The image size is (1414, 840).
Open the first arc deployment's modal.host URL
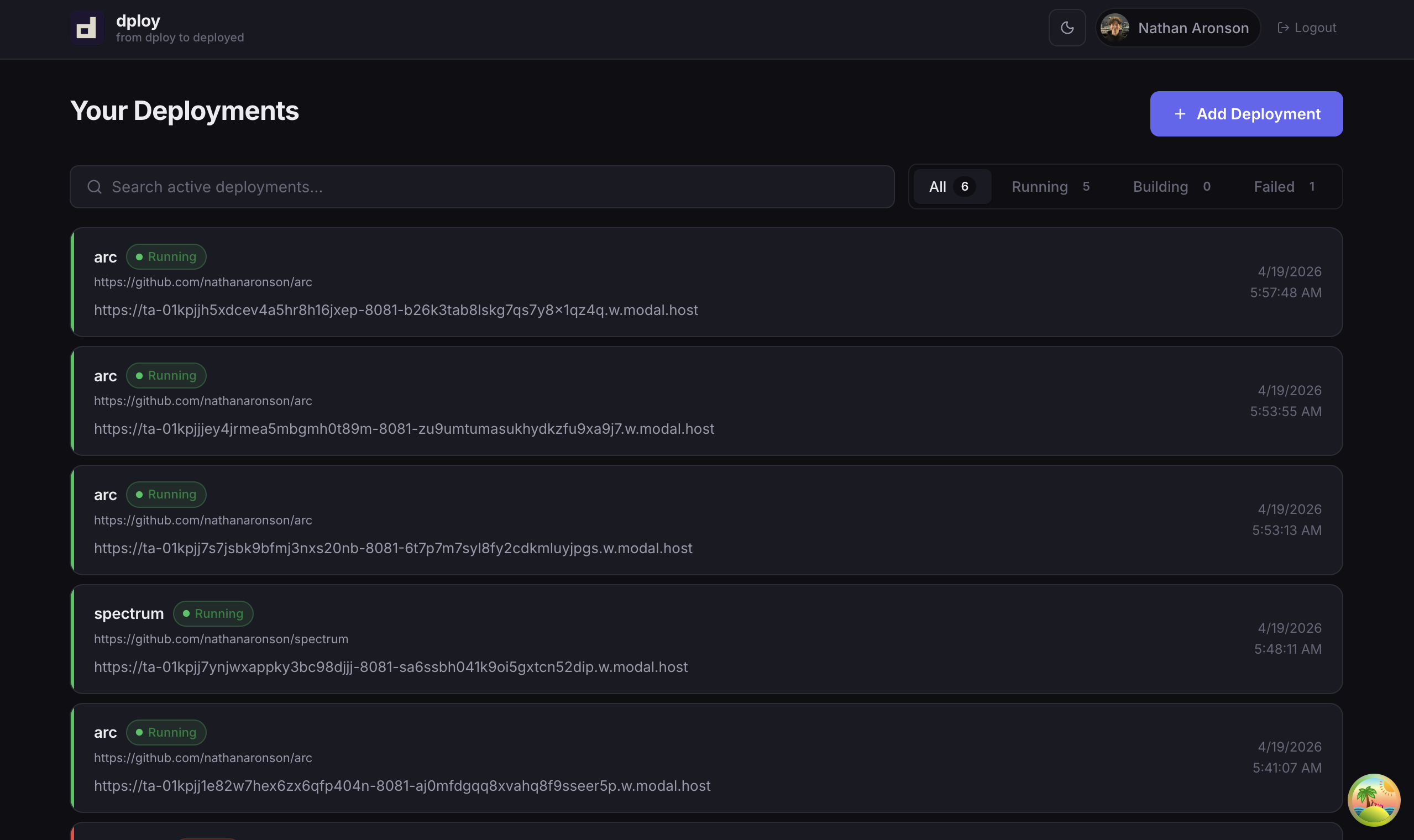[396, 310]
